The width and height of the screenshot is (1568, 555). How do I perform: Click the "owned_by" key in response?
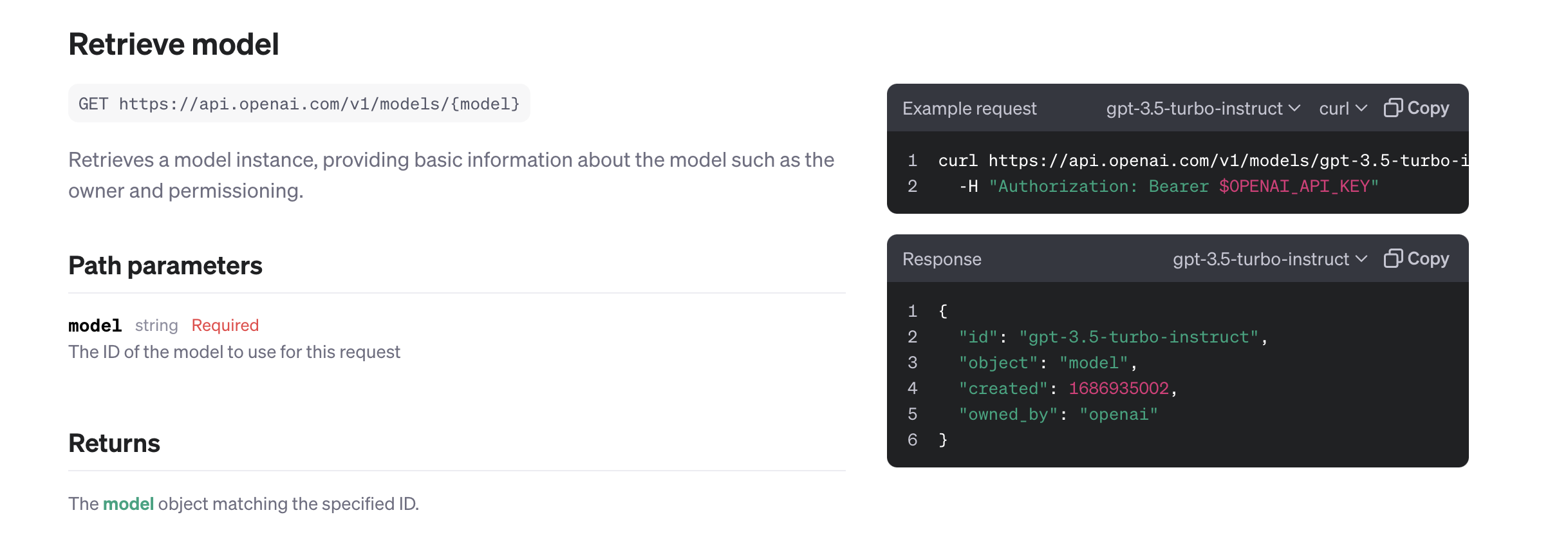[x=1008, y=414]
